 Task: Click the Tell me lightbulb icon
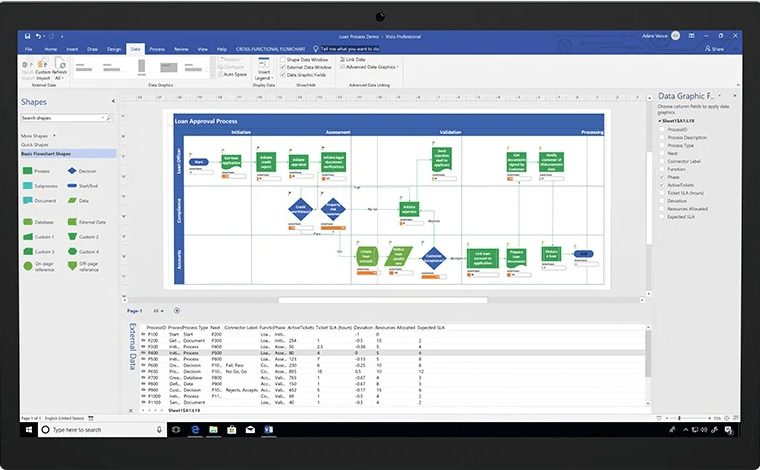click(316, 49)
